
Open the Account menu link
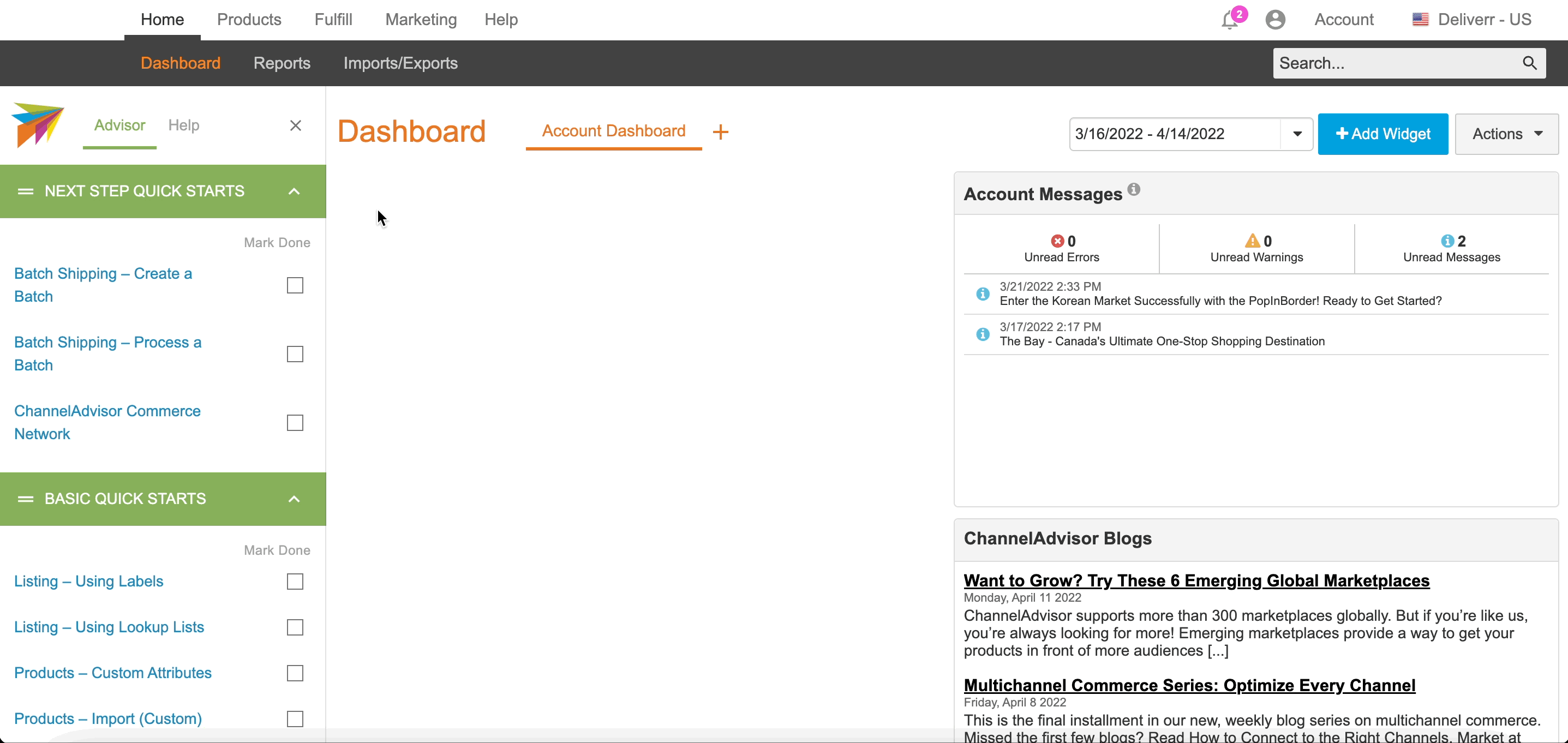[1344, 20]
